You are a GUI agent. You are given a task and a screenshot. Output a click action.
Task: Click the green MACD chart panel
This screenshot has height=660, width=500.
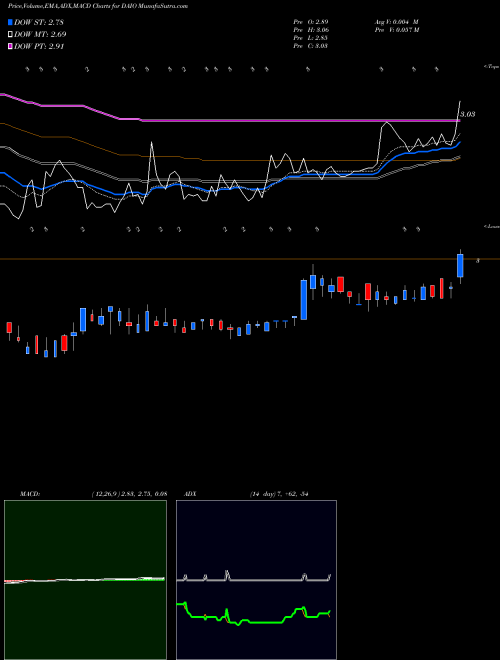click(x=85, y=580)
